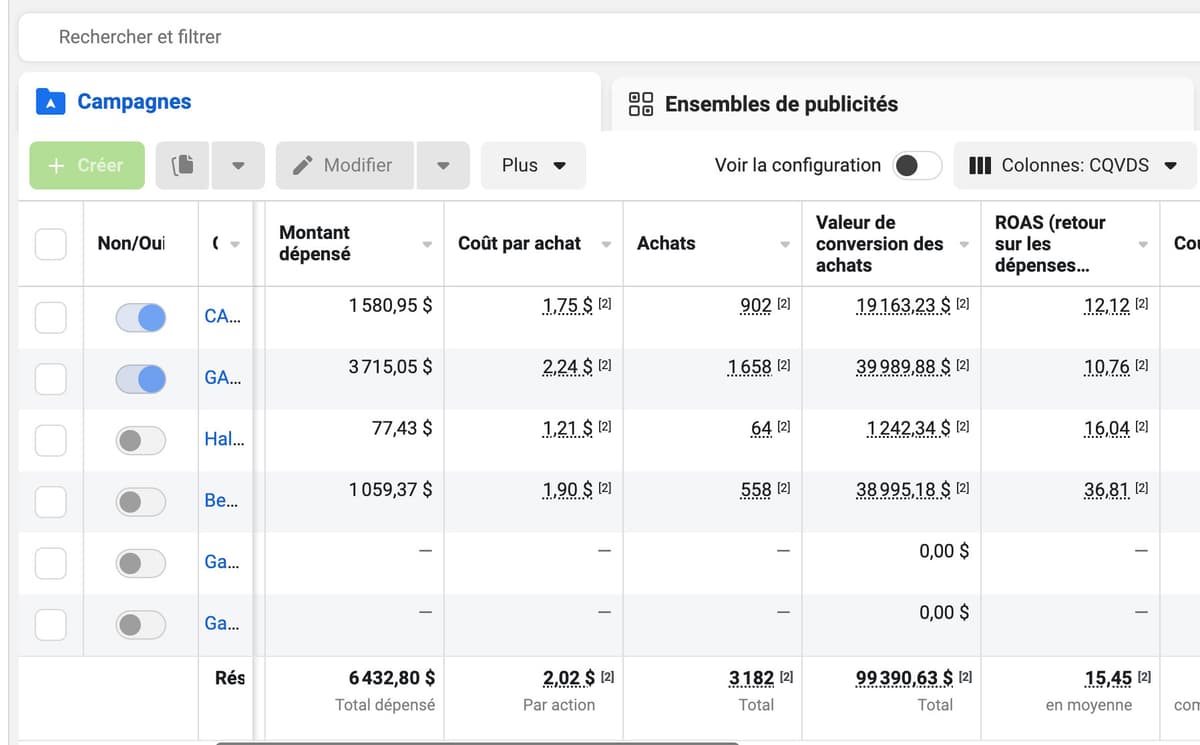Click the [2] footnote beside 902 purchases
Viewport: 1200px width, 745px height.
(783, 304)
